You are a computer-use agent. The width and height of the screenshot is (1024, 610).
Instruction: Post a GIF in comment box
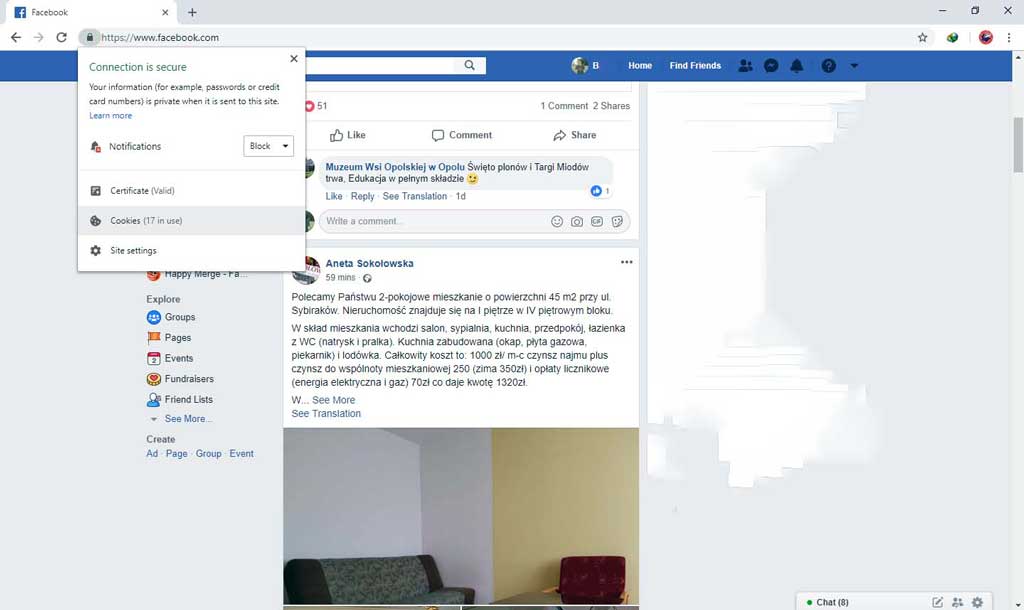coord(597,221)
